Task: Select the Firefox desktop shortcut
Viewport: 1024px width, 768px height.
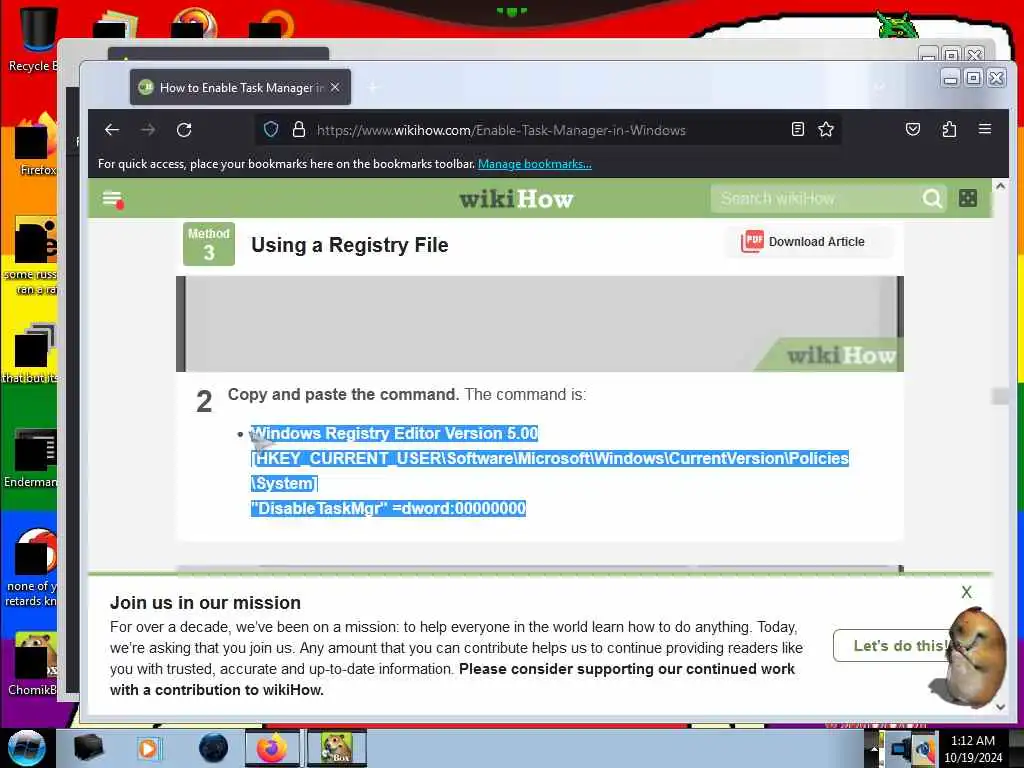Action: tap(34, 145)
